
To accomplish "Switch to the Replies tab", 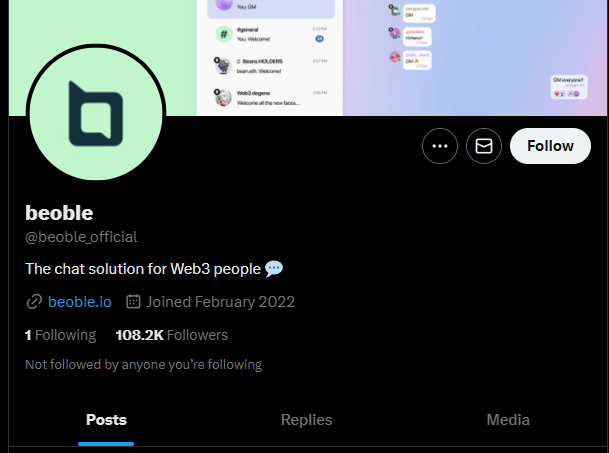I will point(306,420).
